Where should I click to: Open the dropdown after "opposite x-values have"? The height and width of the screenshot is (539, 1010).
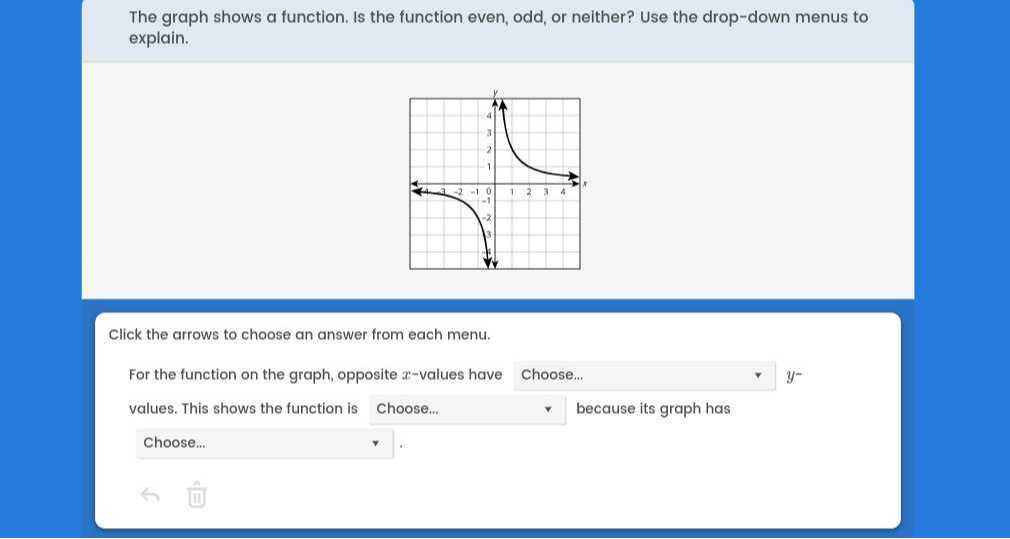coord(645,375)
